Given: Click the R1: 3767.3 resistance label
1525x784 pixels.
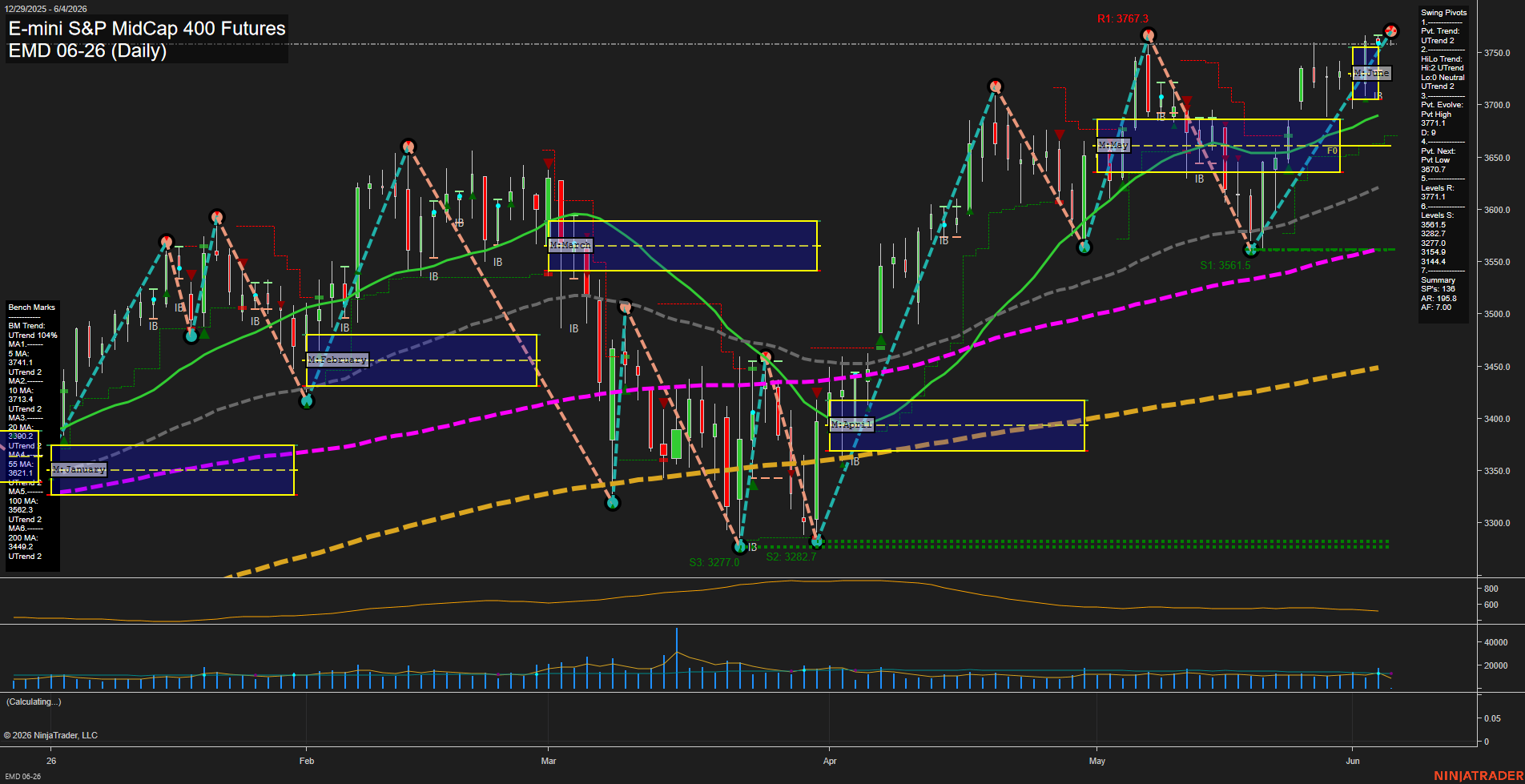Looking at the screenshot, I should [x=1123, y=18].
